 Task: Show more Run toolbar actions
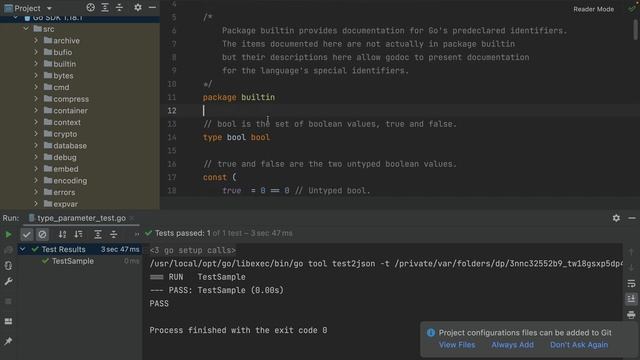(x=137, y=234)
